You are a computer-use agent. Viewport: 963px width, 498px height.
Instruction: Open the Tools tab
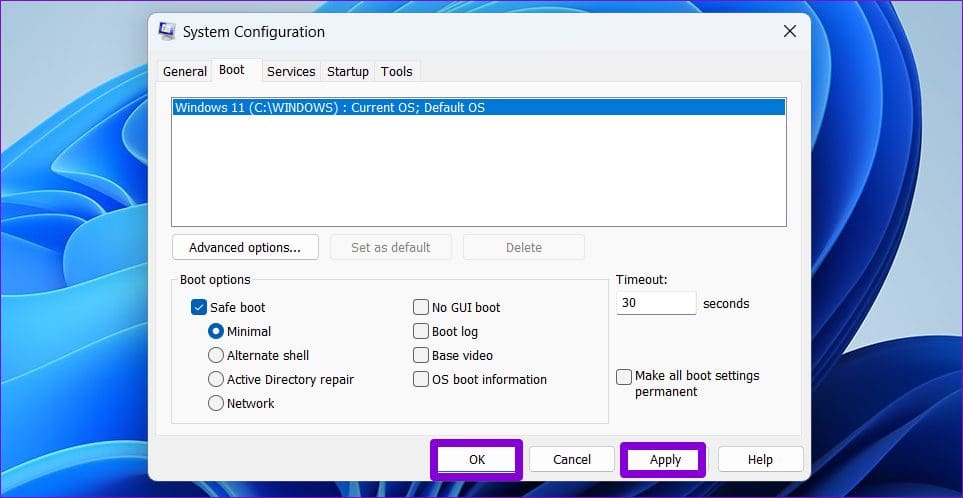click(x=396, y=71)
